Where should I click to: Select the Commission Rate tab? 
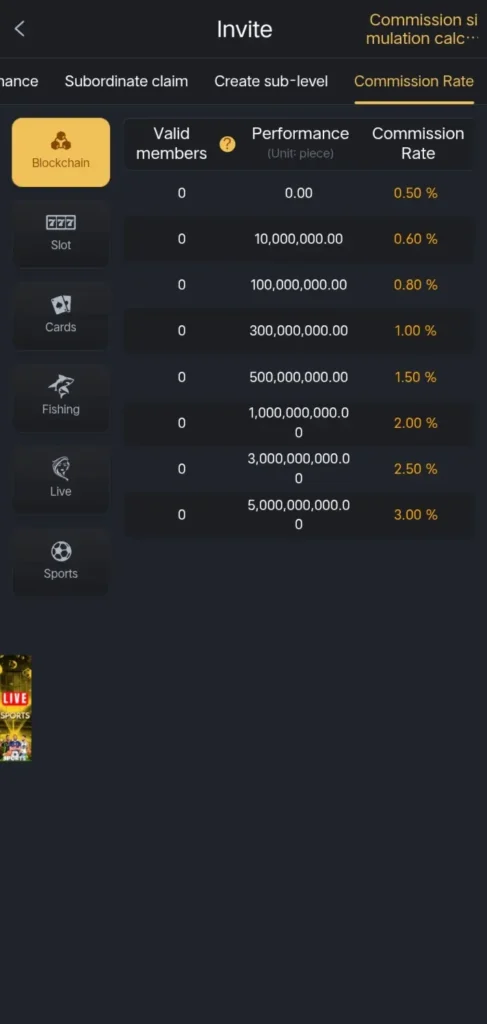click(x=414, y=82)
